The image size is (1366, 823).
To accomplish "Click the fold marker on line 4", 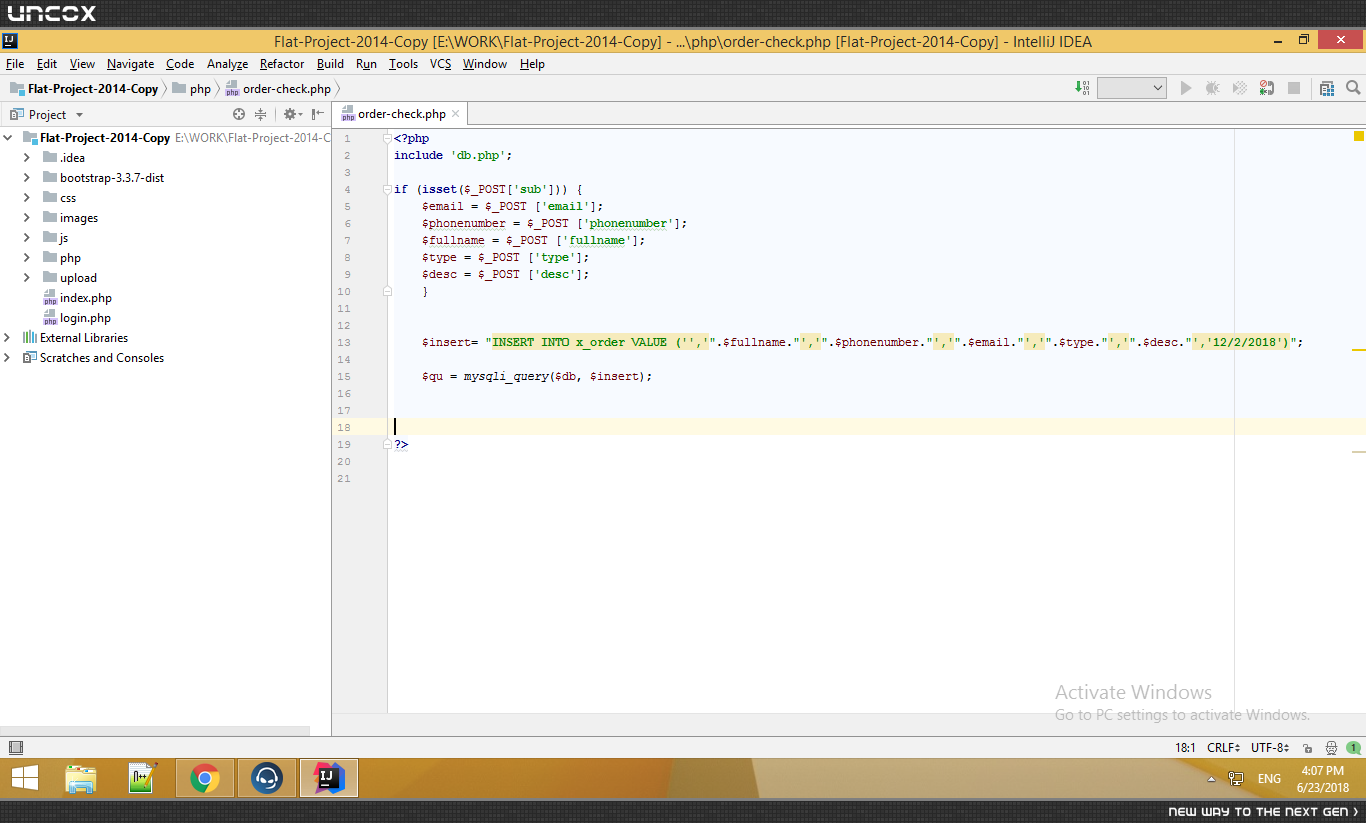I will (x=387, y=189).
